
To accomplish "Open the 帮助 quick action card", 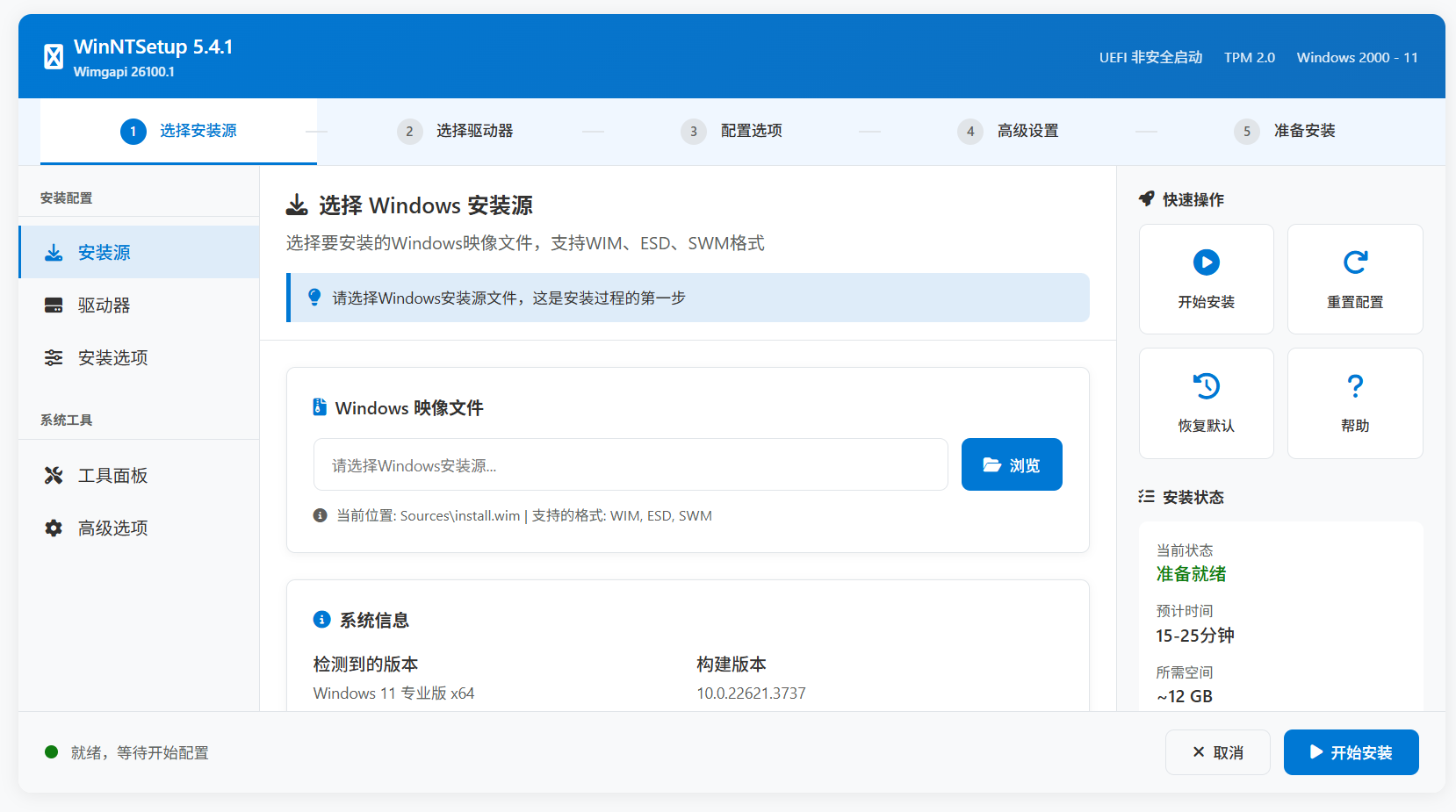I will [1355, 403].
